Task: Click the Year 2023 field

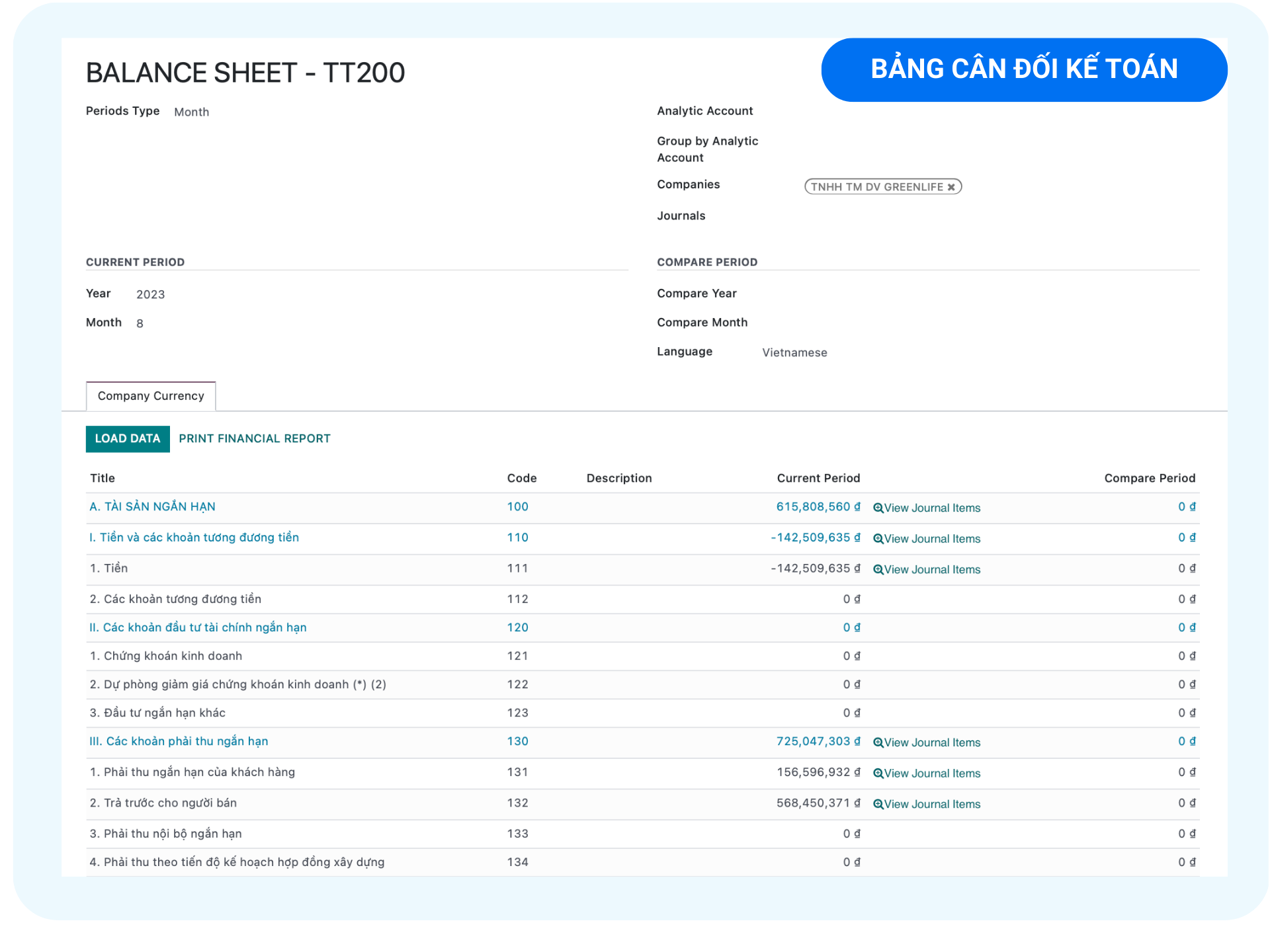Action: tap(151, 295)
